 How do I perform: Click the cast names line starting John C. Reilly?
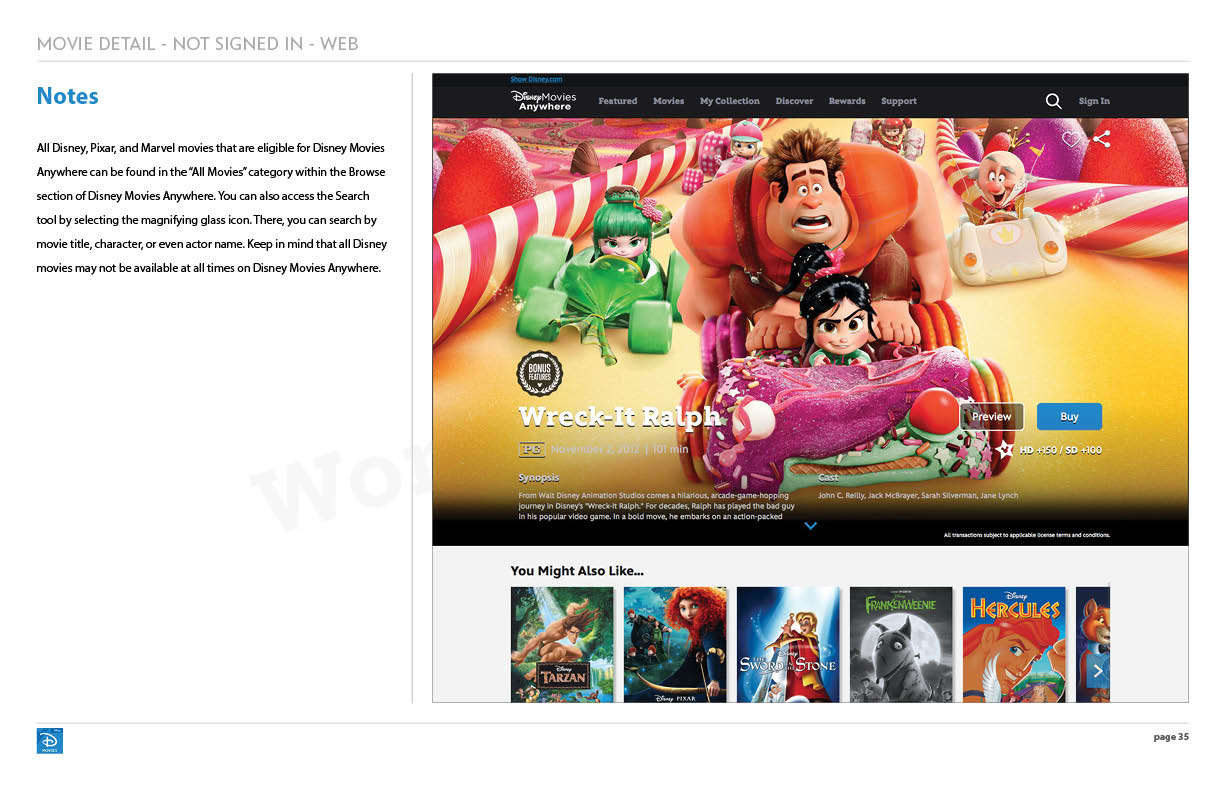[x=918, y=495]
